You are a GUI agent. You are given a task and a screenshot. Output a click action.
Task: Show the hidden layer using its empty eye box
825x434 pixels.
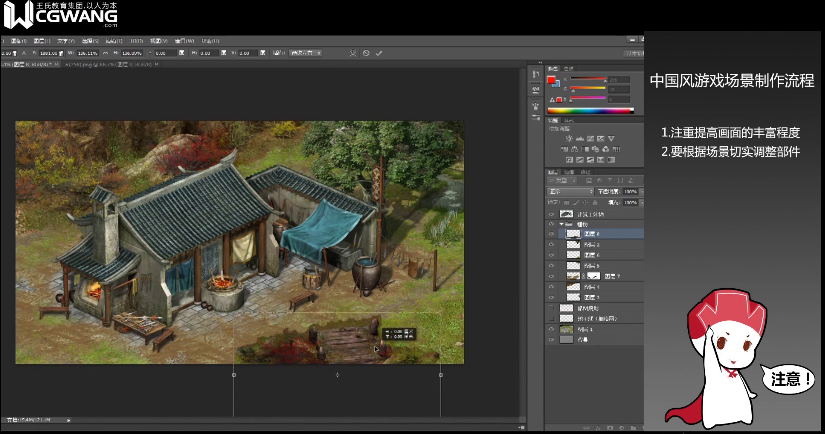551,308
